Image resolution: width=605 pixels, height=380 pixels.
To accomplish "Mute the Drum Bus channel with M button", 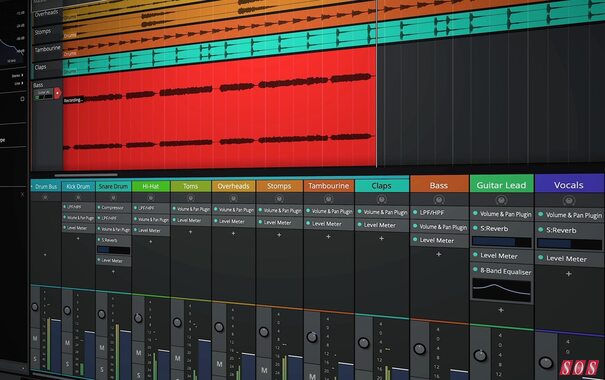I will [35, 338].
